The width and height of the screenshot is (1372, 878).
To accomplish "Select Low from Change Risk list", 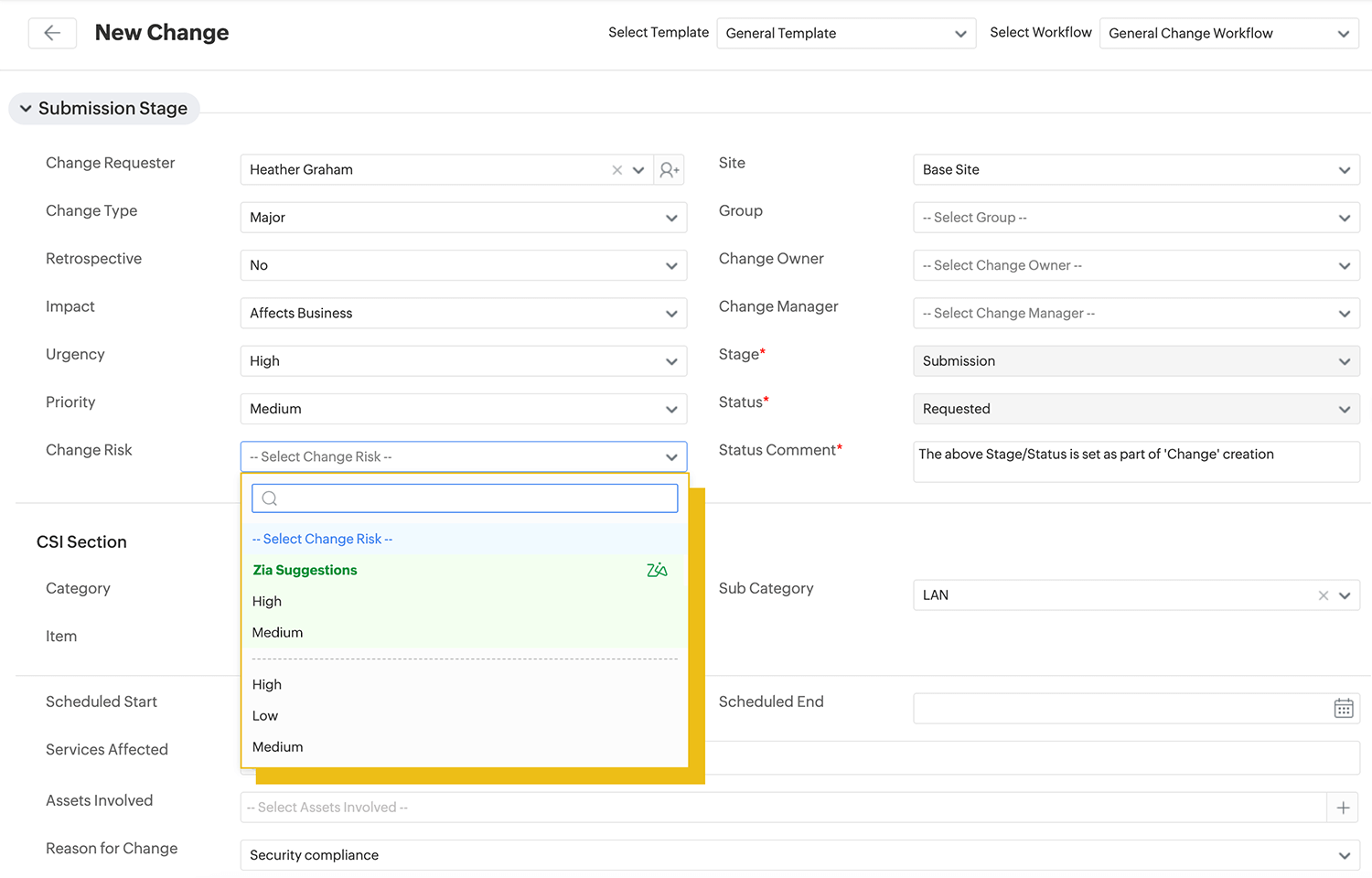I will click(265, 716).
